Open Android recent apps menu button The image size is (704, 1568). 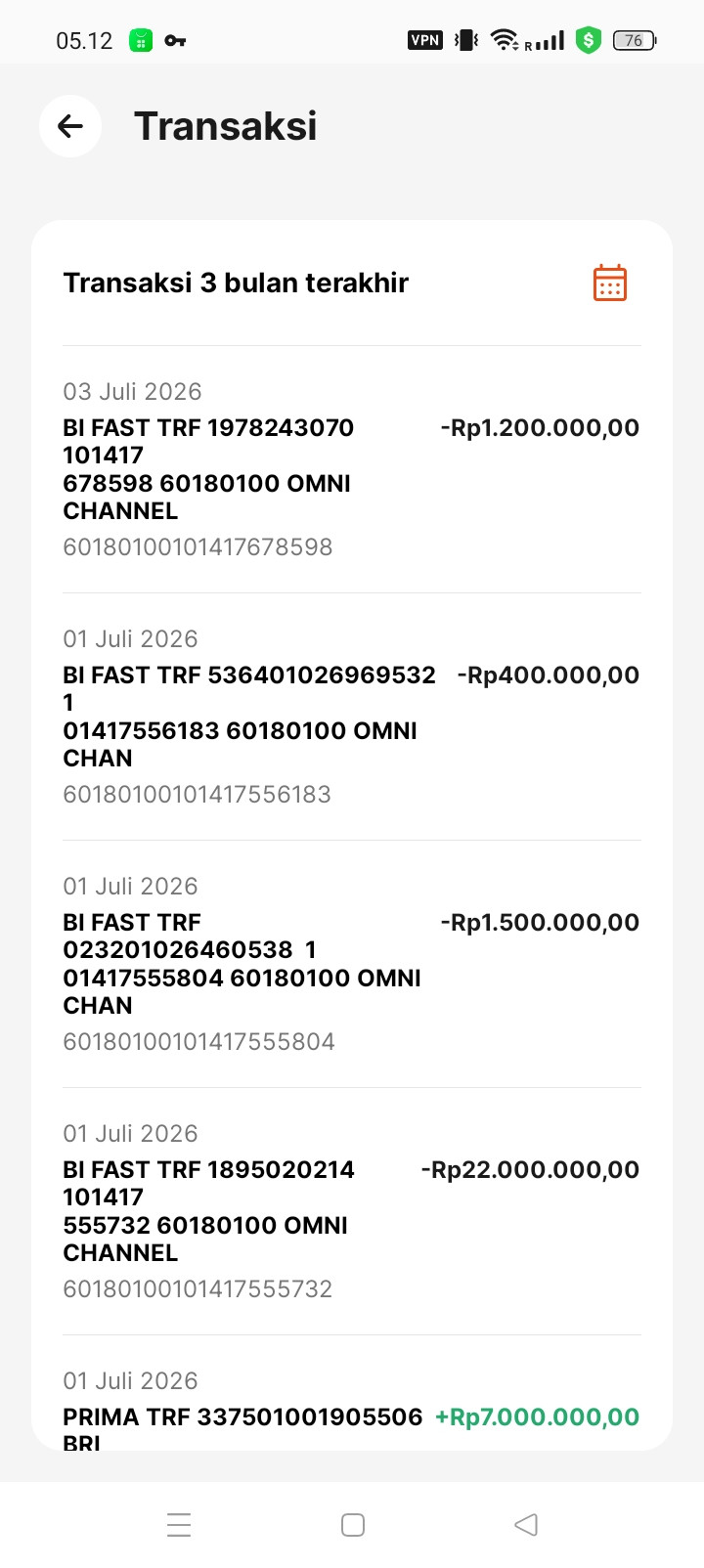pyautogui.click(x=179, y=1525)
